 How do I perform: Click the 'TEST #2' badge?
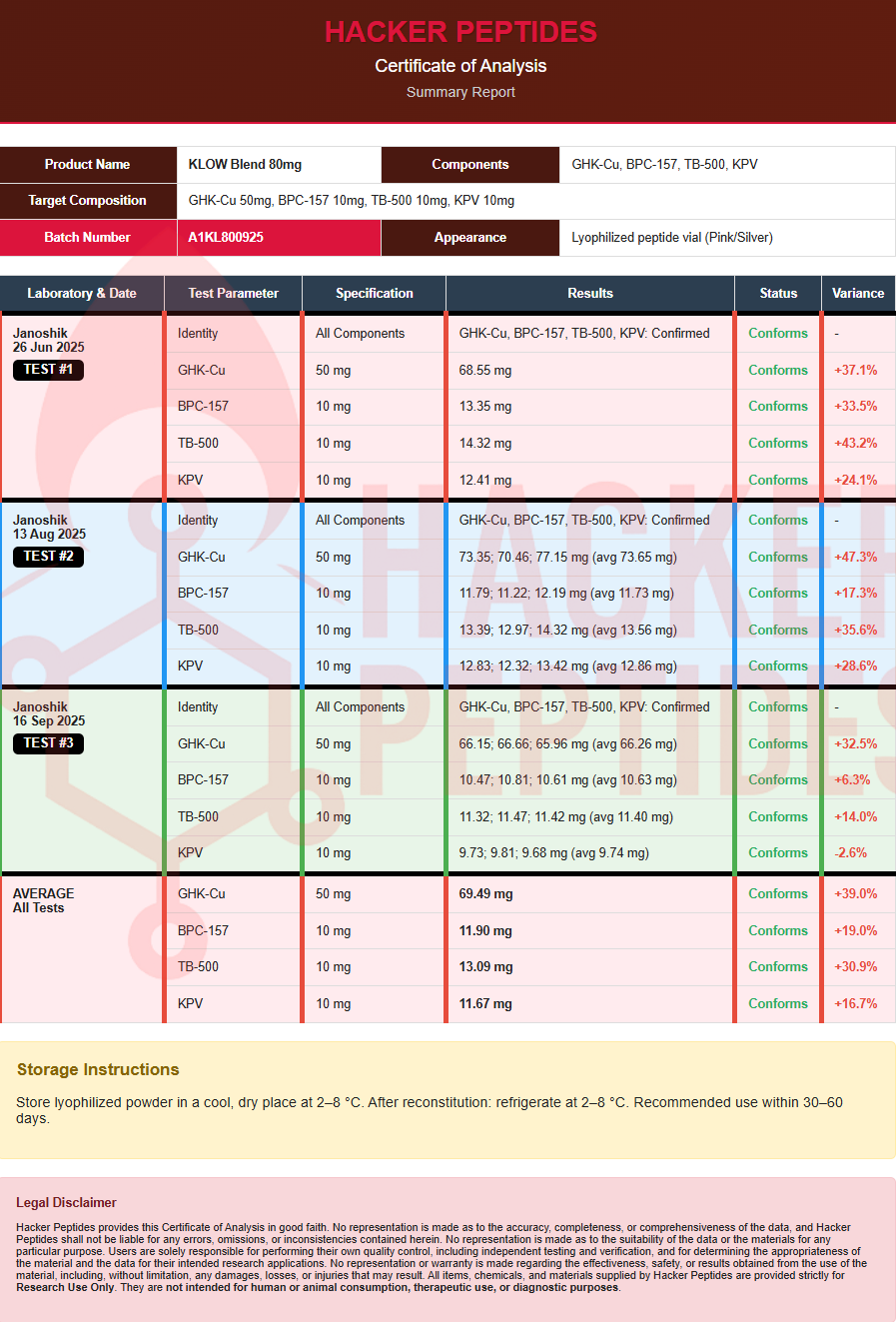click(48, 557)
